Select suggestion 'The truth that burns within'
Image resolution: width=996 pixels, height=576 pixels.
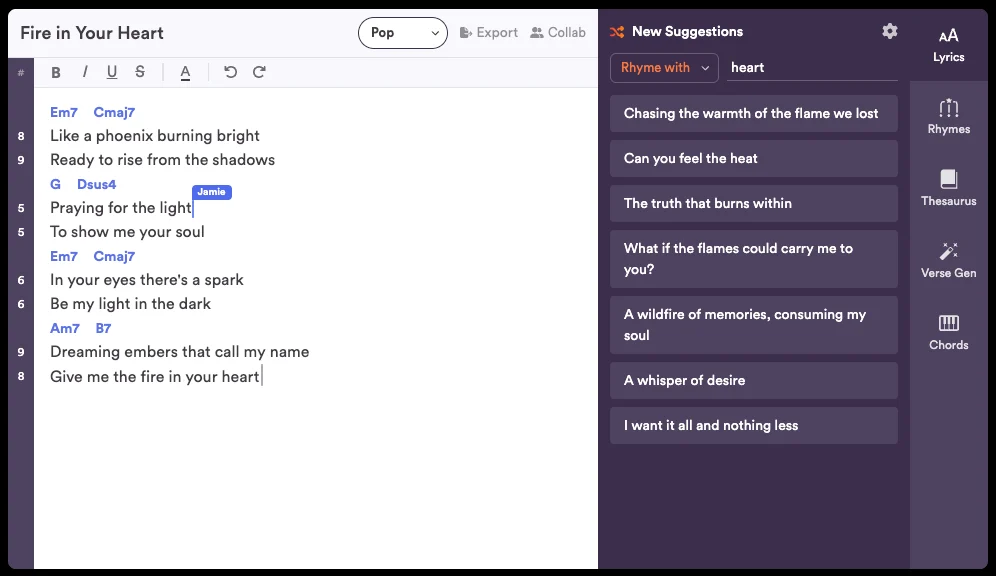click(754, 204)
